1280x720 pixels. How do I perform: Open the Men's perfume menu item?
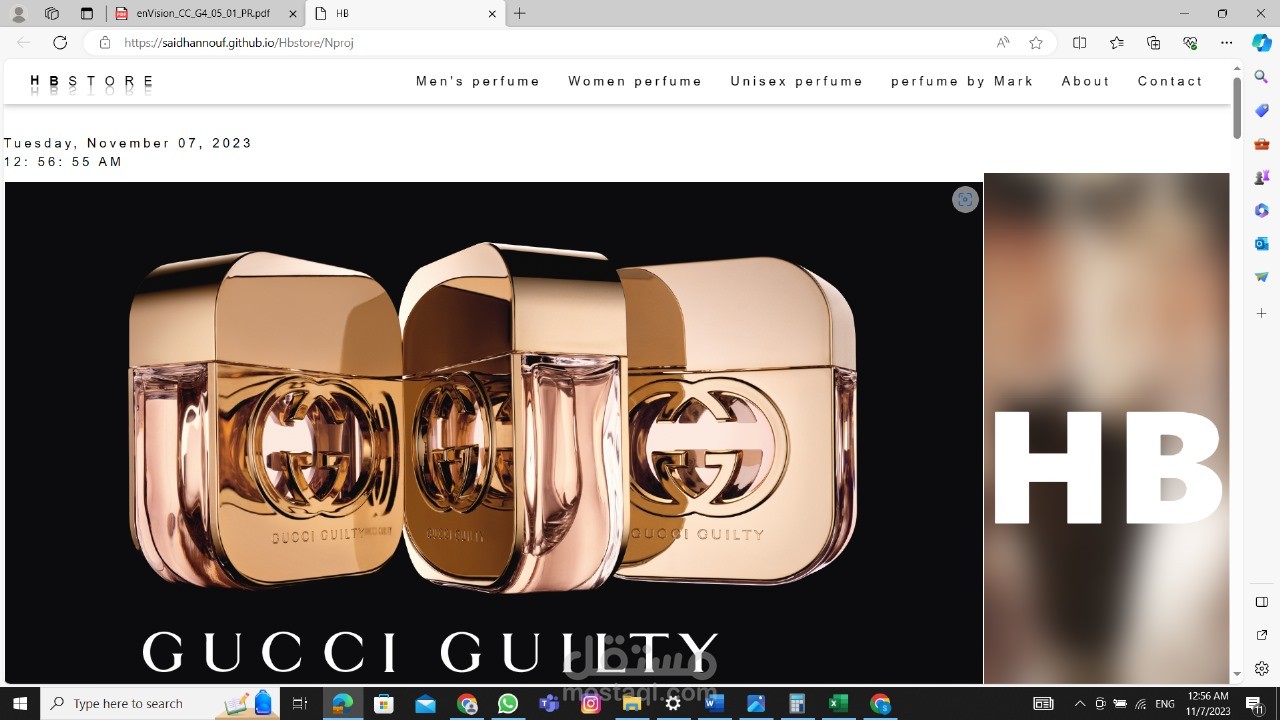pyautogui.click(x=478, y=81)
